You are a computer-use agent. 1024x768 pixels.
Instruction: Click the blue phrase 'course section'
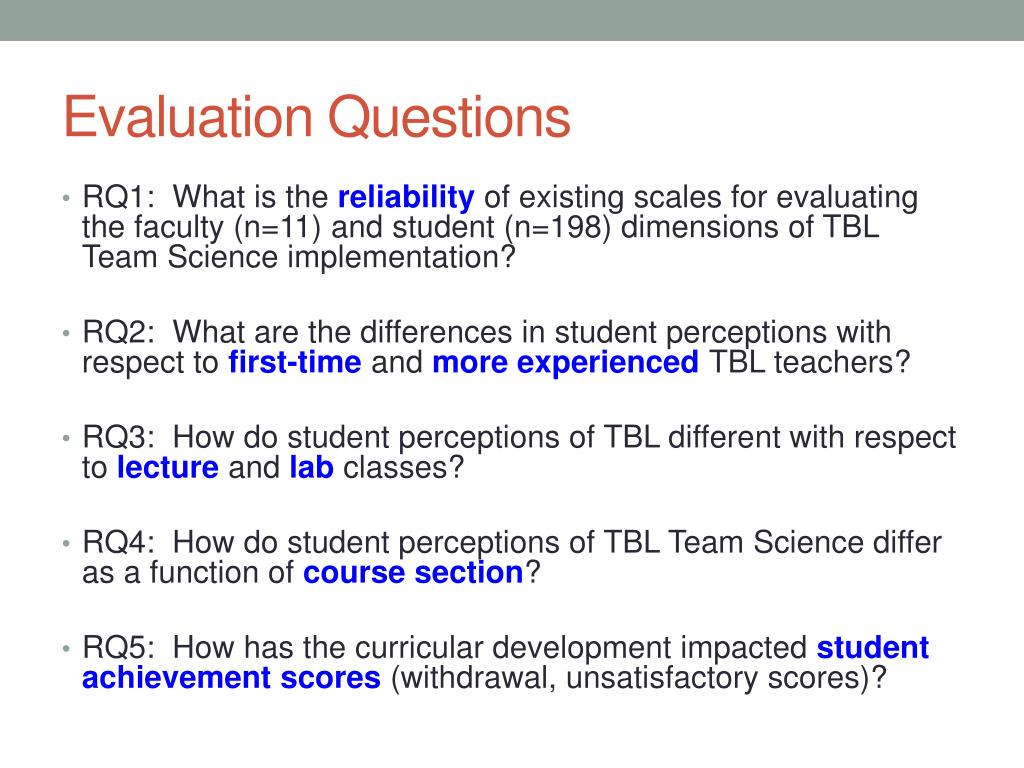coord(413,573)
